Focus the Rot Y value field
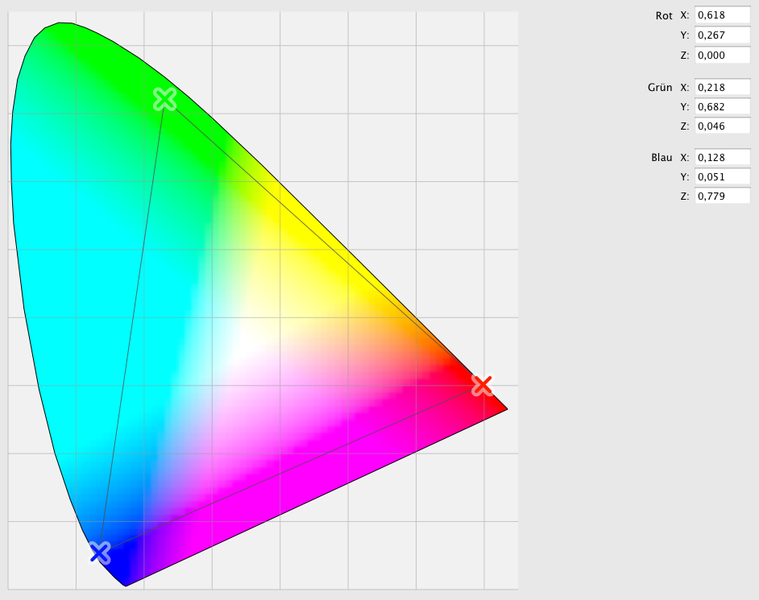 tap(723, 35)
